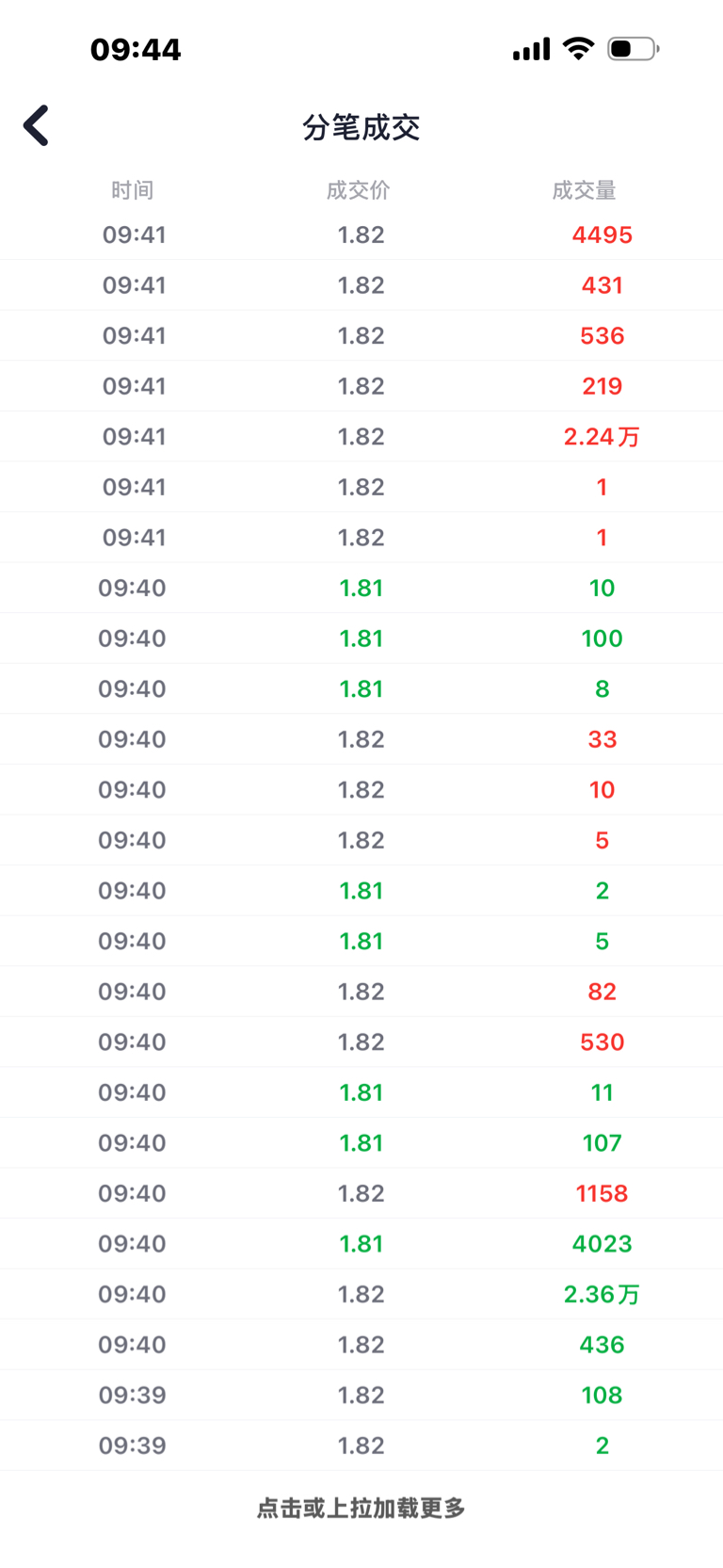Tap the back arrow icon
The height and width of the screenshot is (1568, 723).
(x=37, y=125)
